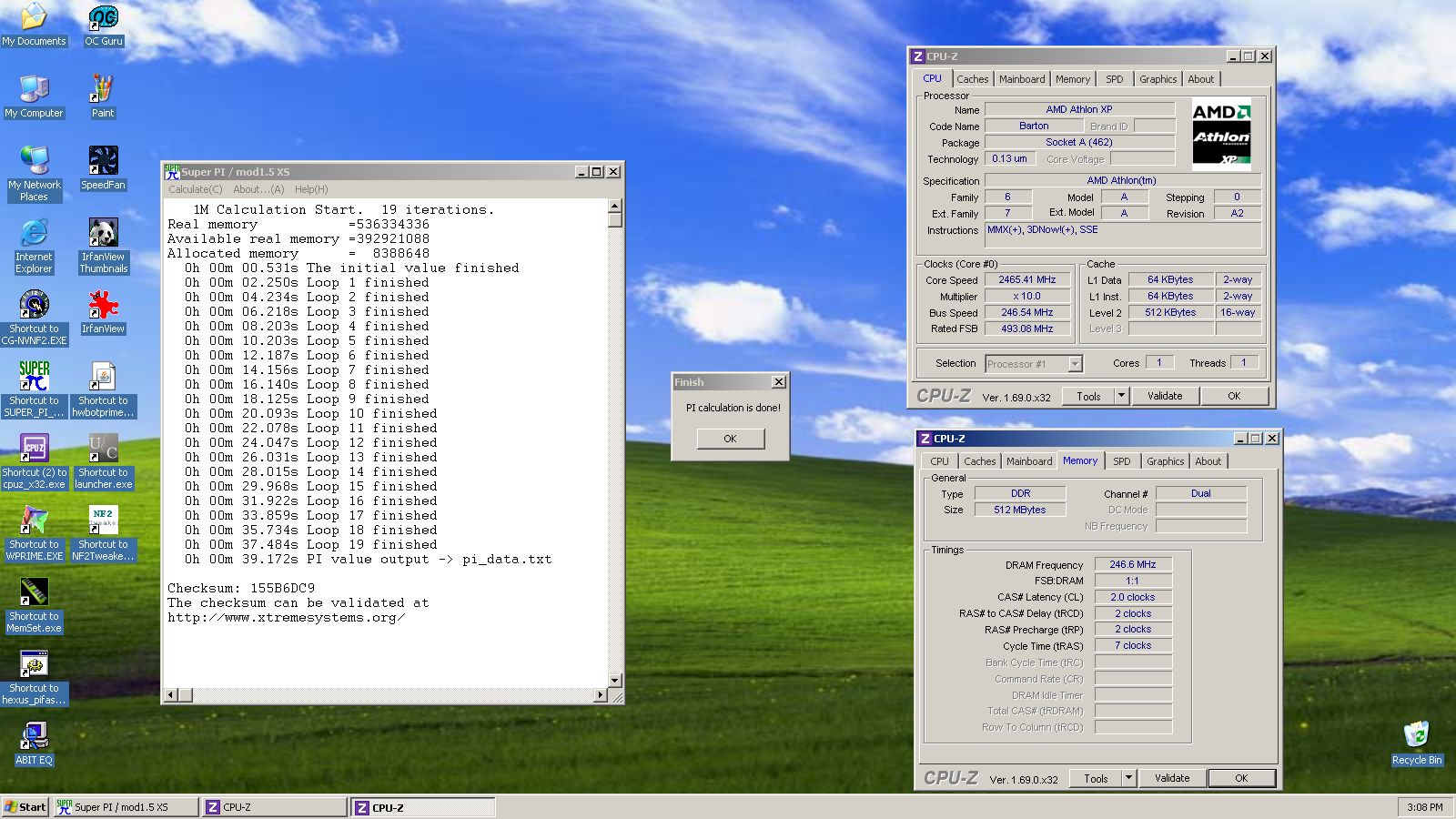
Task: Select the My Computer icon
Action: click(34, 97)
